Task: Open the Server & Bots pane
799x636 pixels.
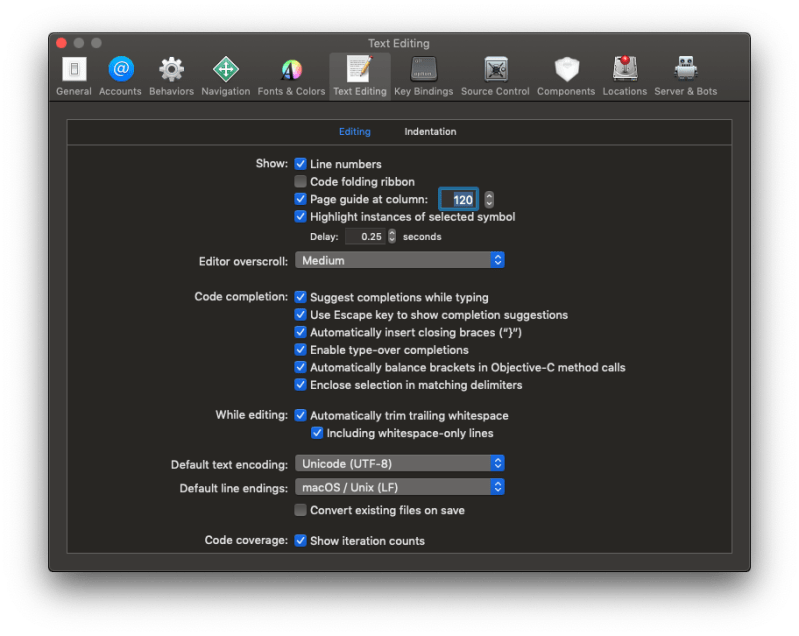Action: (685, 76)
